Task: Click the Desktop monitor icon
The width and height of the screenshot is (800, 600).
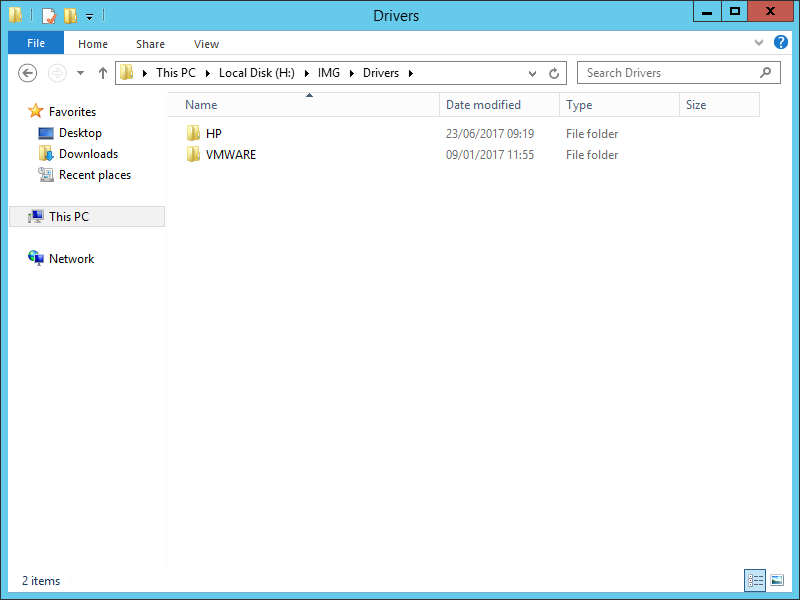Action: tap(46, 133)
